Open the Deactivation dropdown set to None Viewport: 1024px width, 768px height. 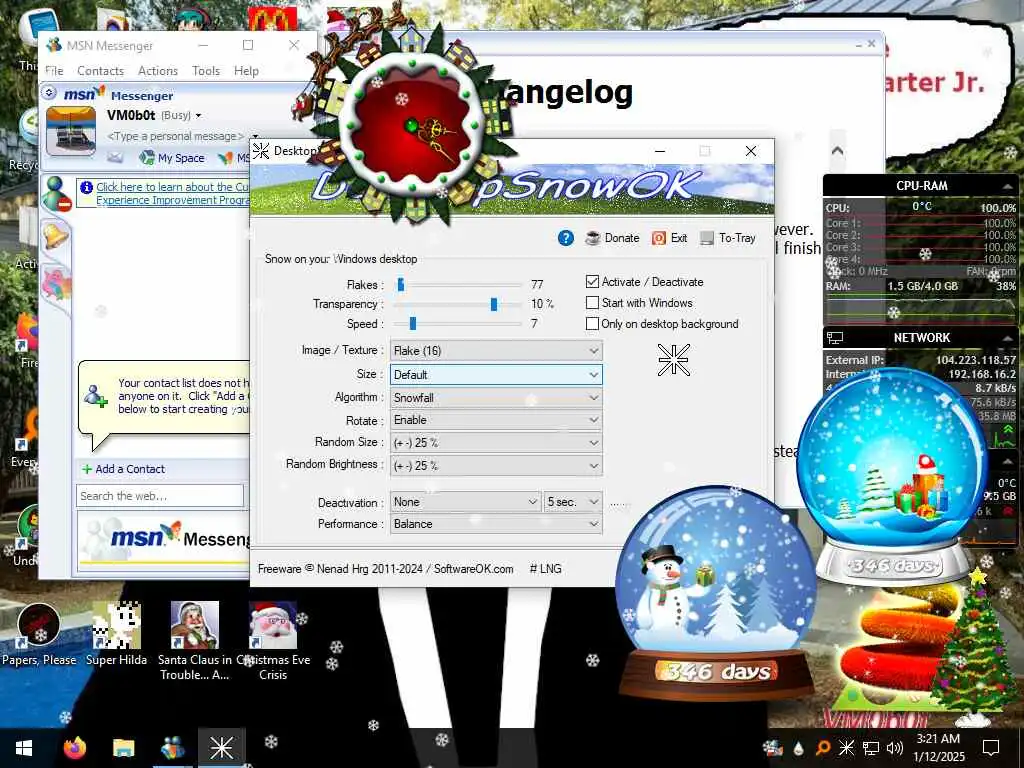click(465, 502)
